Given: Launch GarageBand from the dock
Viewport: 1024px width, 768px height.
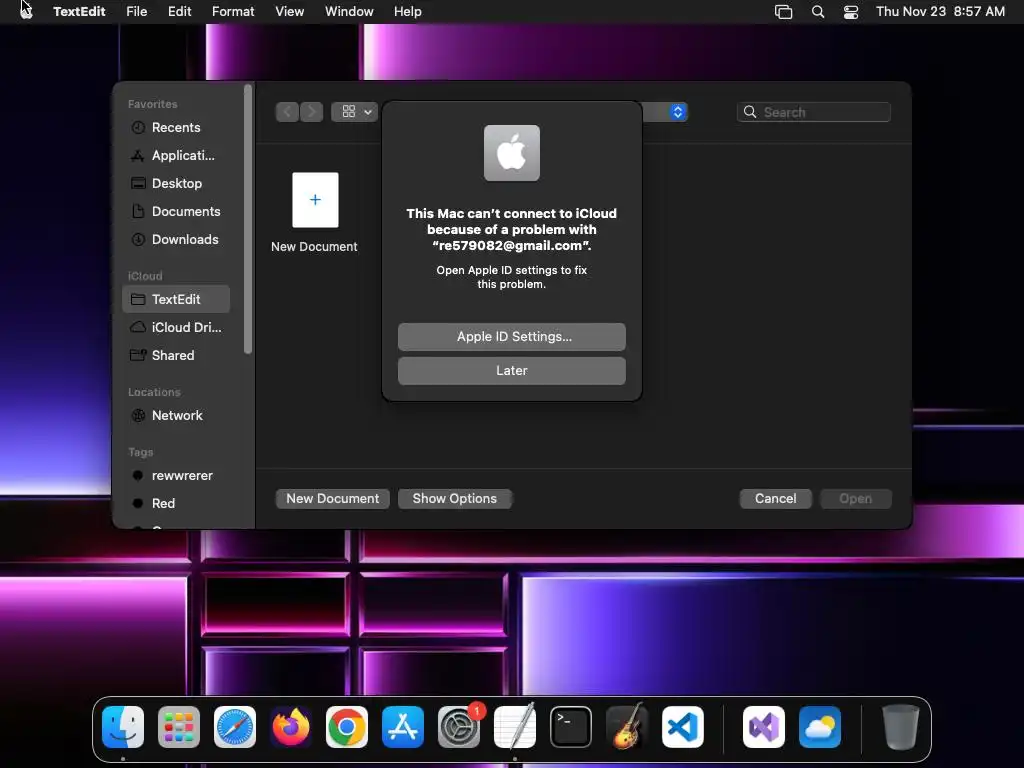Looking at the screenshot, I should click(627, 727).
